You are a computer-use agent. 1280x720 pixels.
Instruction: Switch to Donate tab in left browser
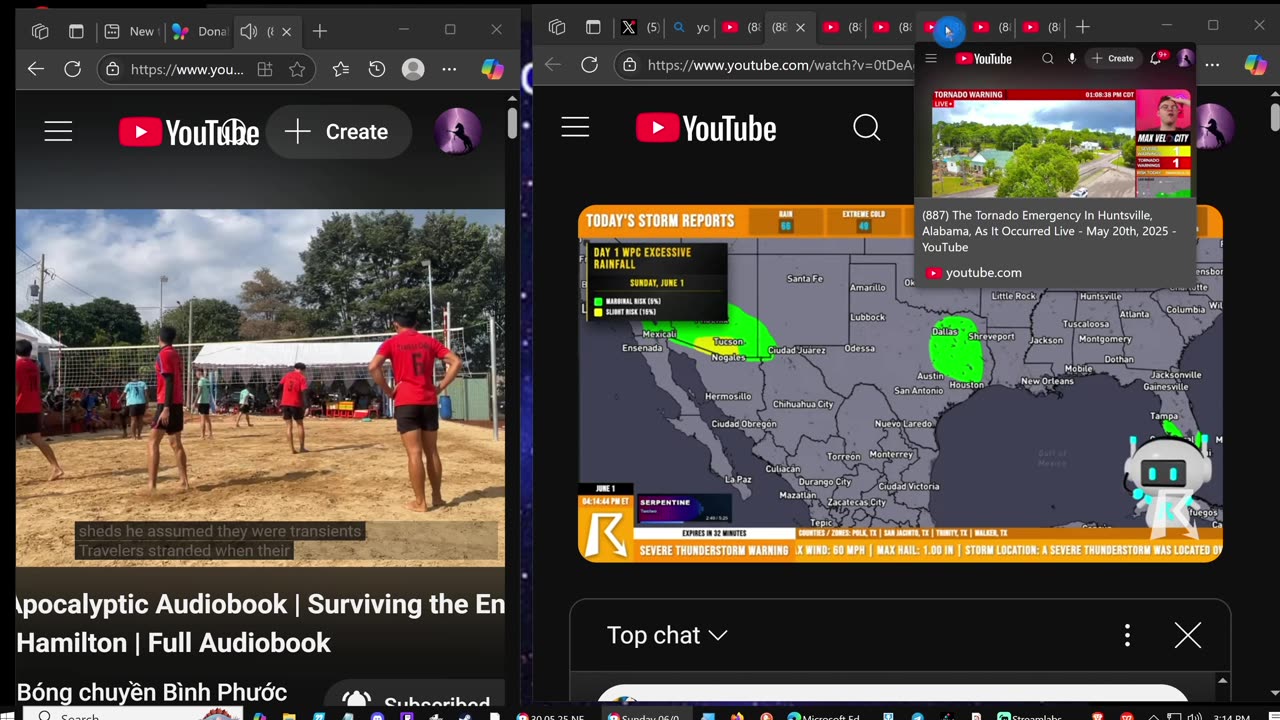pos(199,31)
